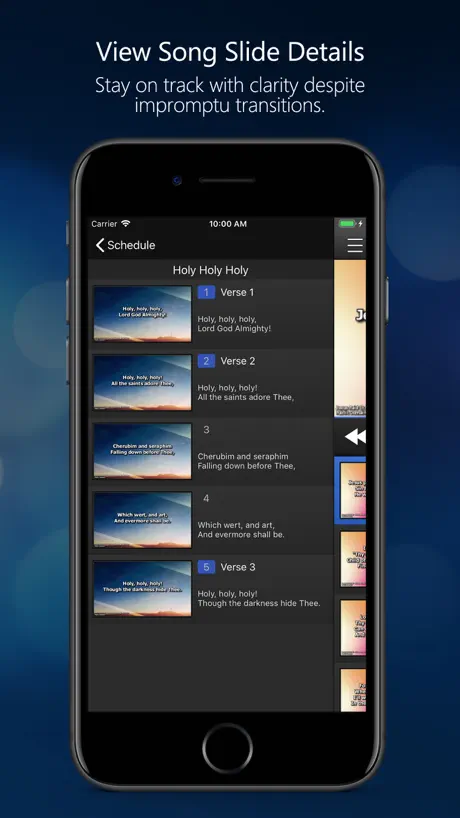Image resolution: width=460 pixels, height=818 pixels.
Task: Tap lyrics 'Though the darkness hide Thee.'
Action: 259,604
